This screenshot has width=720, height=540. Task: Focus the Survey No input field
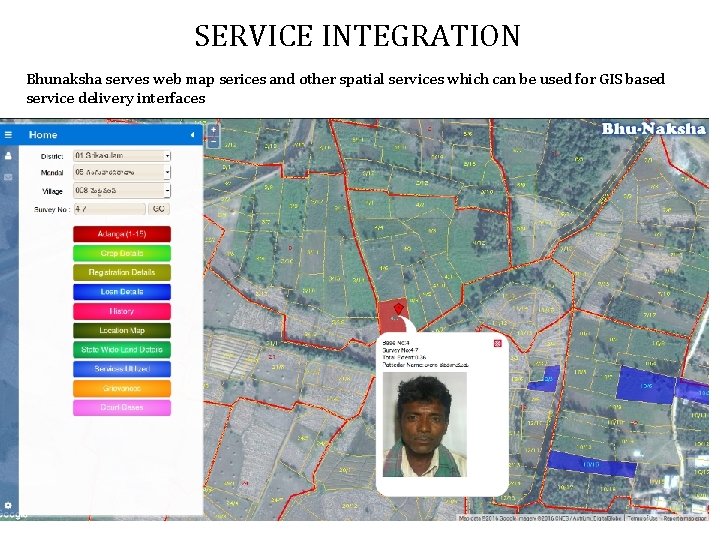click(109, 209)
